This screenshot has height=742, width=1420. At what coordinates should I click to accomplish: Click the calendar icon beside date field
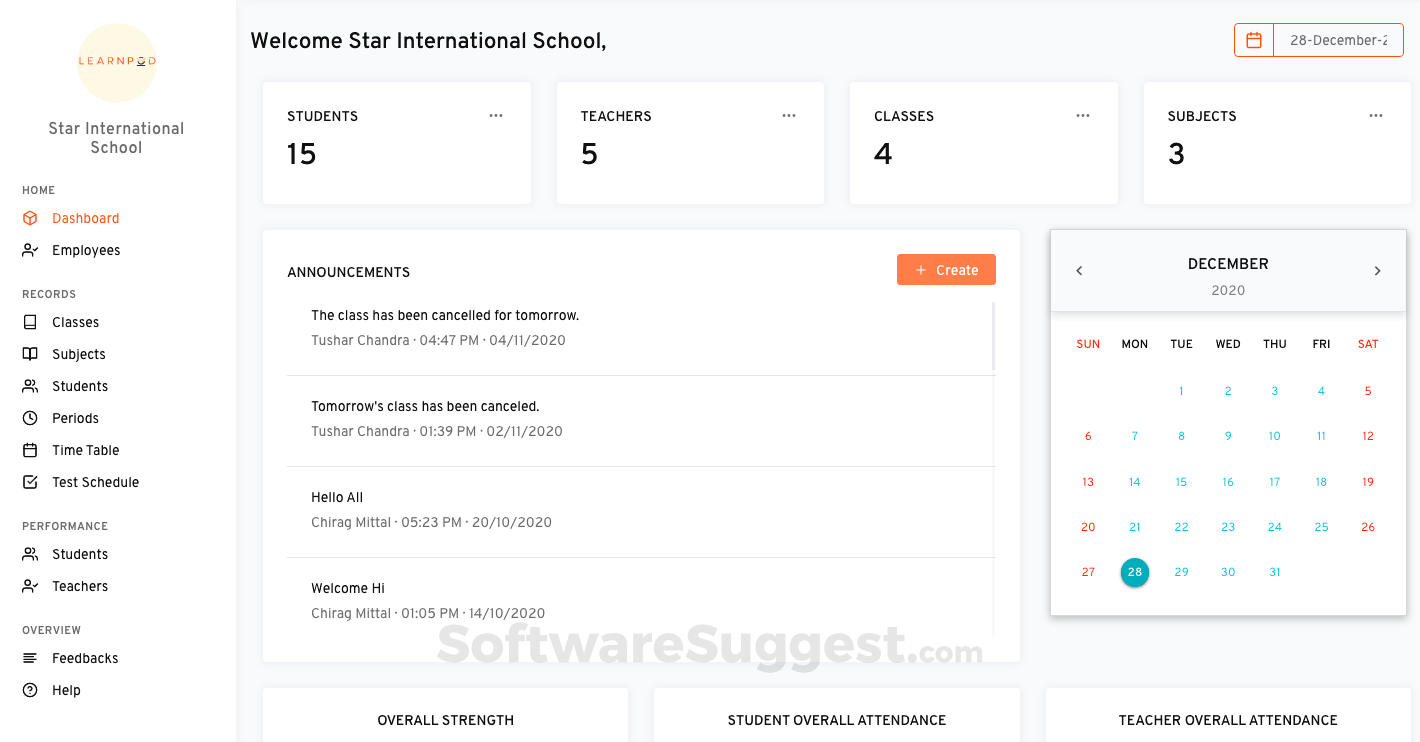(x=1254, y=40)
